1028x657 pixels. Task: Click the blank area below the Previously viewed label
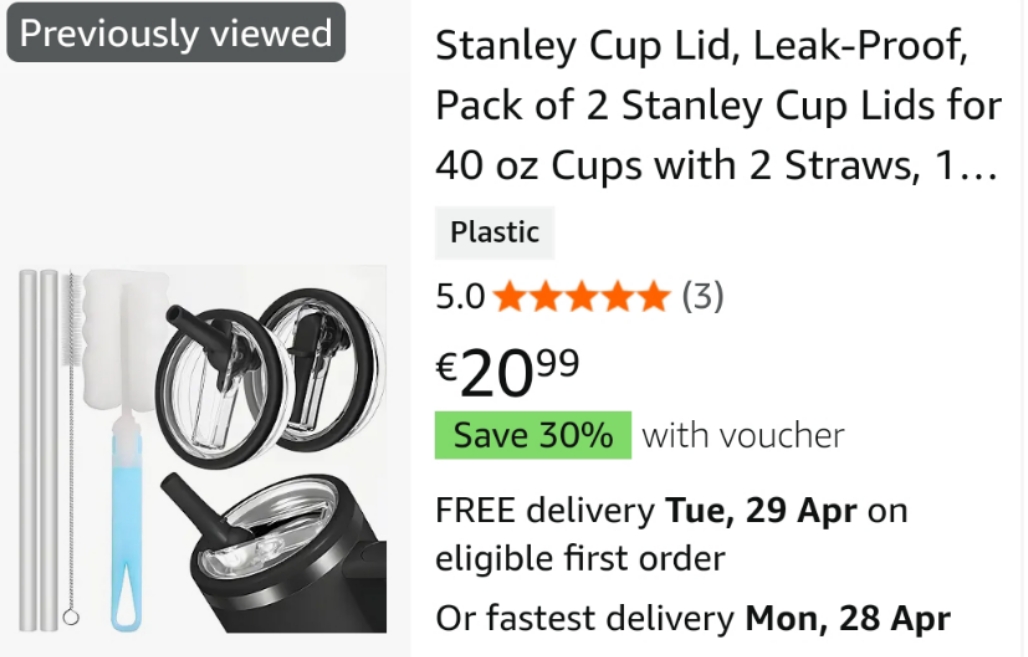pyautogui.click(x=200, y=160)
